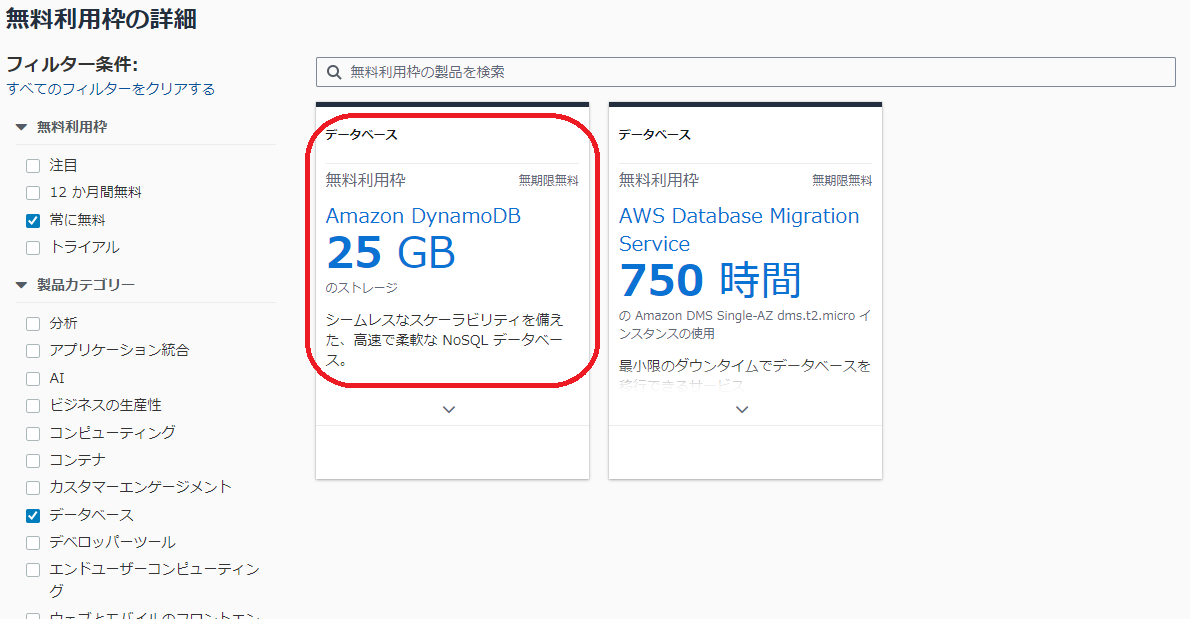Click the 無料利用枠の詳細 page heading
Image resolution: width=1190 pixels, height=619 pixels.
coord(102,18)
